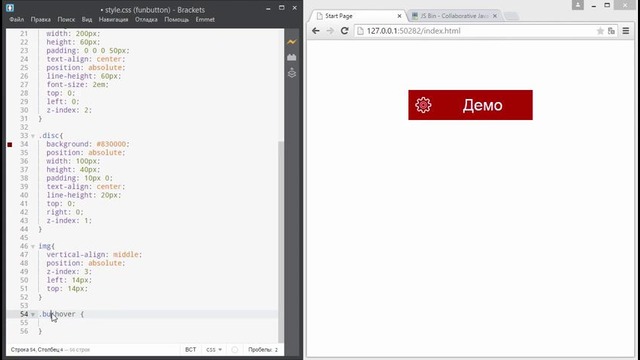Screen dimensions: 640x360
Task: Open the Emmet menu
Action: click(x=205, y=19)
